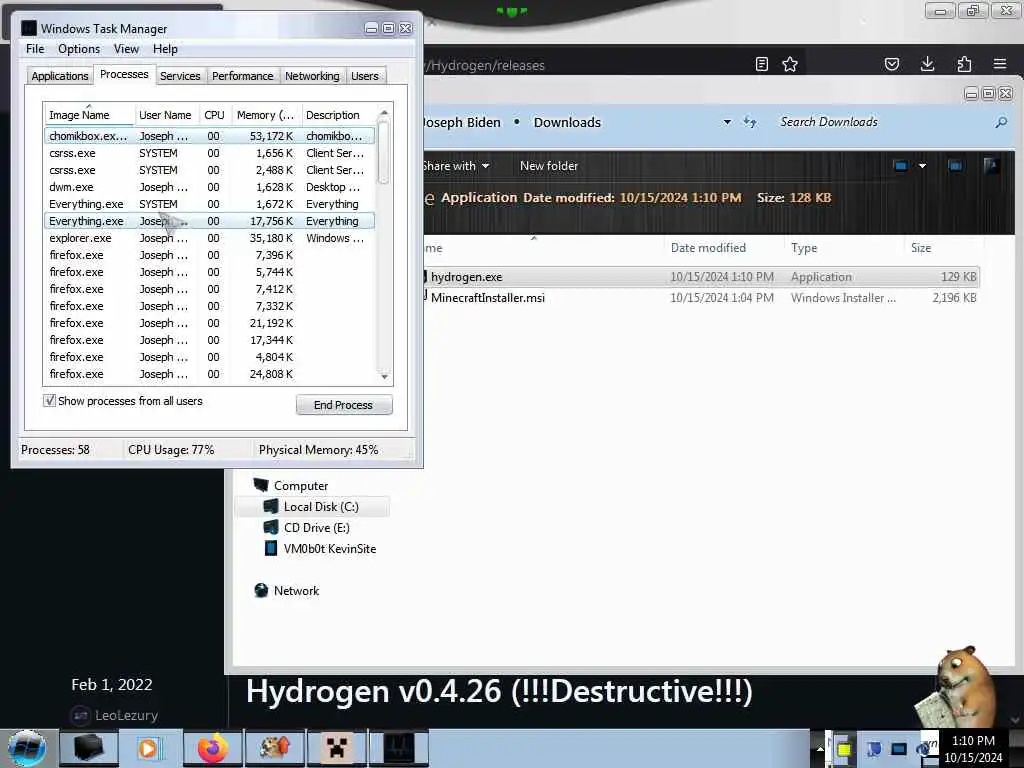Switch to the Networking tab
Image resolution: width=1024 pixels, height=768 pixels.
pyautogui.click(x=312, y=76)
